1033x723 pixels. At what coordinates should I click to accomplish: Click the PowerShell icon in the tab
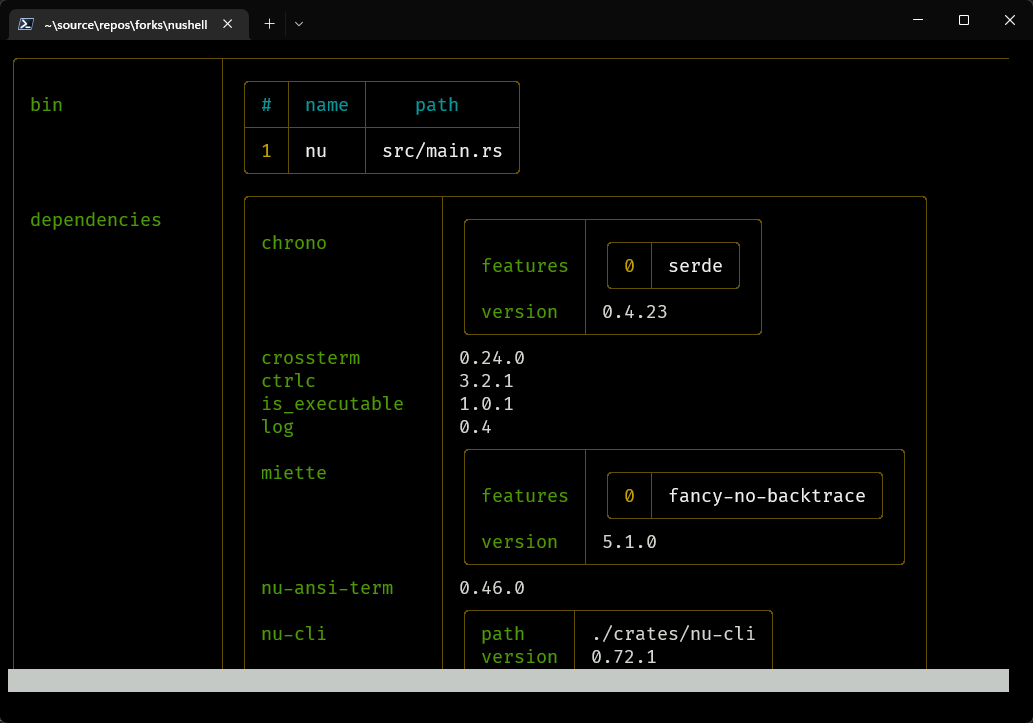(26, 24)
